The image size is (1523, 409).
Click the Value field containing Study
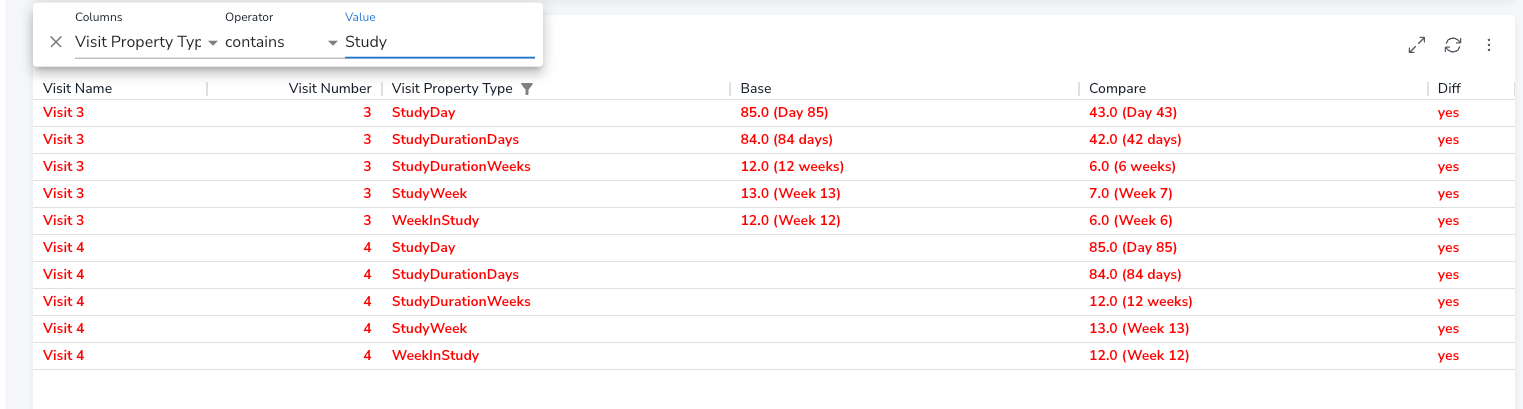tap(439, 42)
